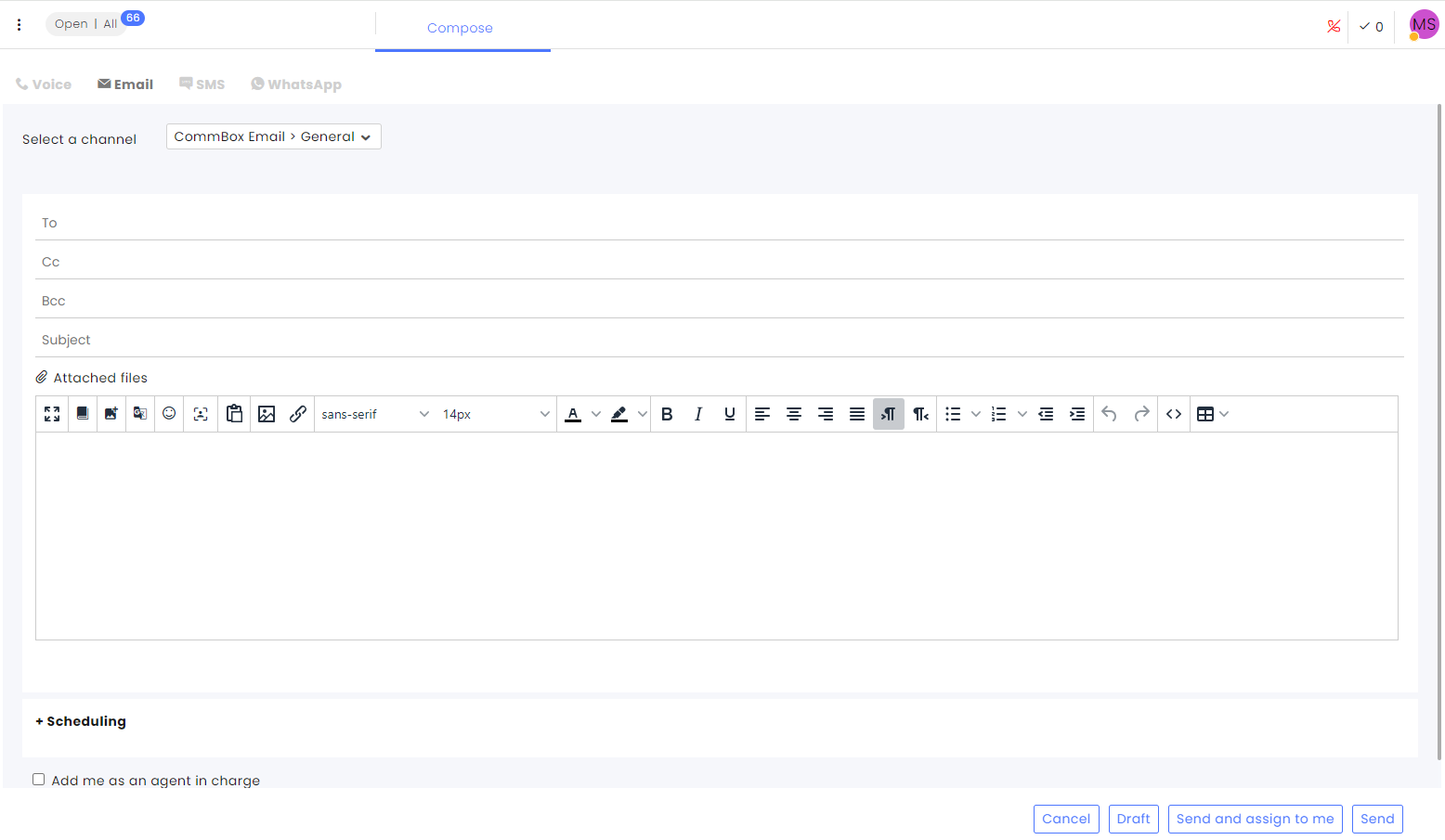Screen dimensions: 1445x840
Task: Click Send and assign to me
Action: coord(1255,819)
